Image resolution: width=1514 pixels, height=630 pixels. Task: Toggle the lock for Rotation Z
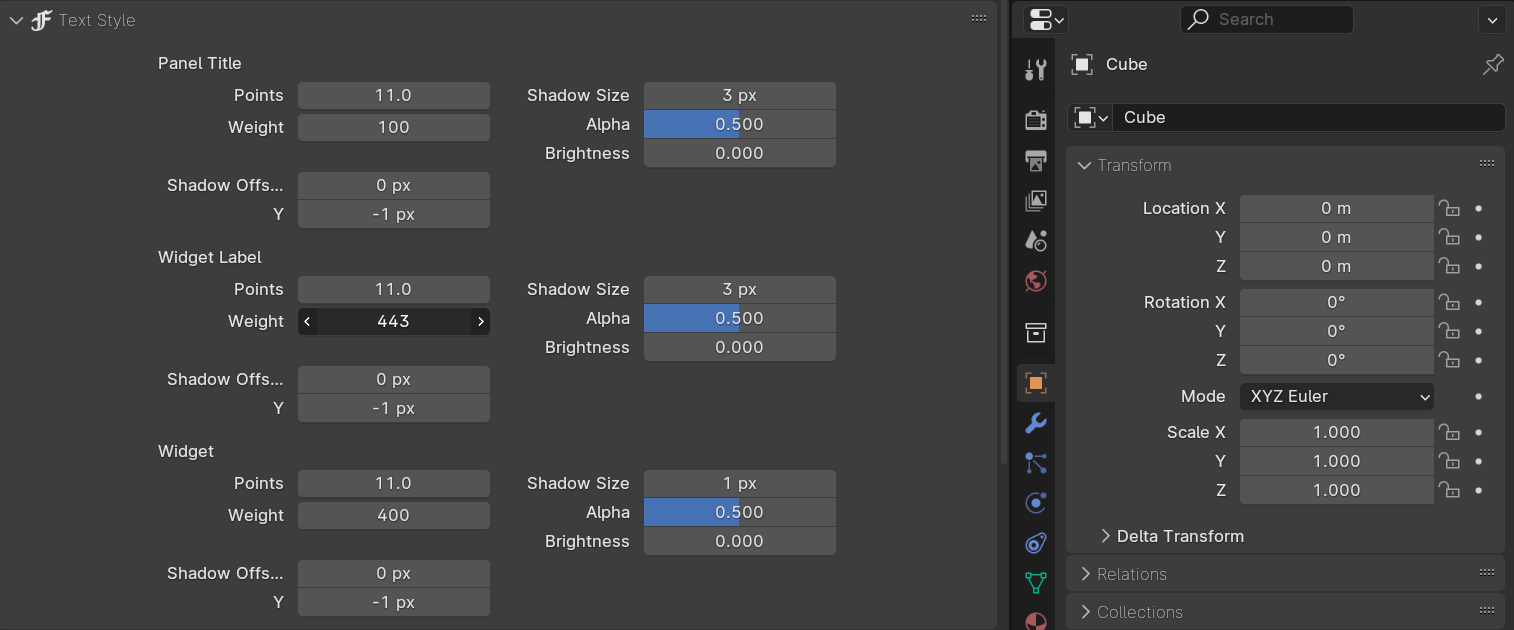click(1449, 360)
